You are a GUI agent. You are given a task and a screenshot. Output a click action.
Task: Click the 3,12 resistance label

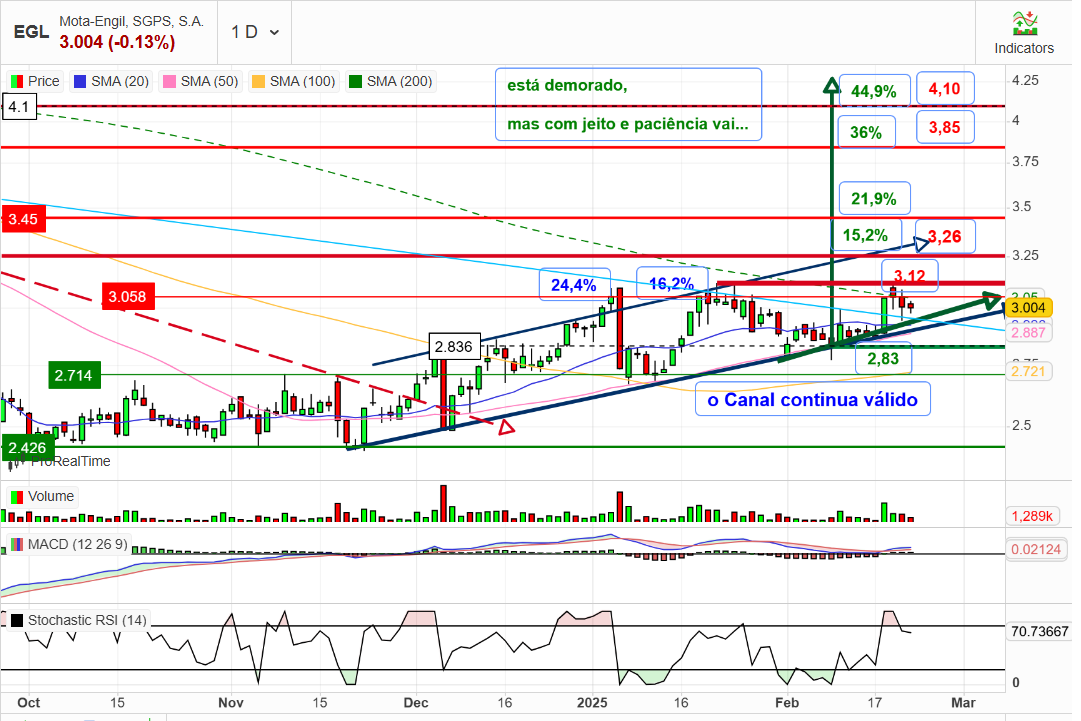(910, 276)
